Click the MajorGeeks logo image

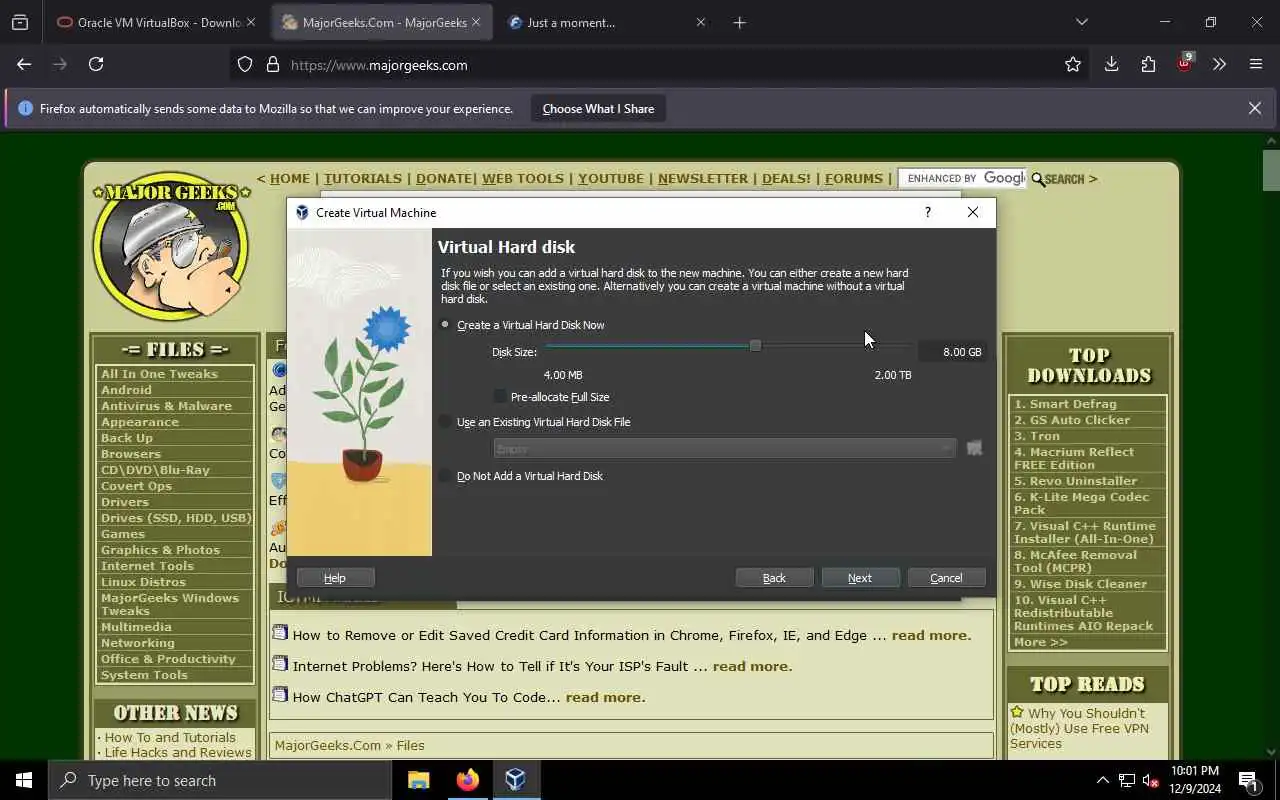tap(171, 246)
